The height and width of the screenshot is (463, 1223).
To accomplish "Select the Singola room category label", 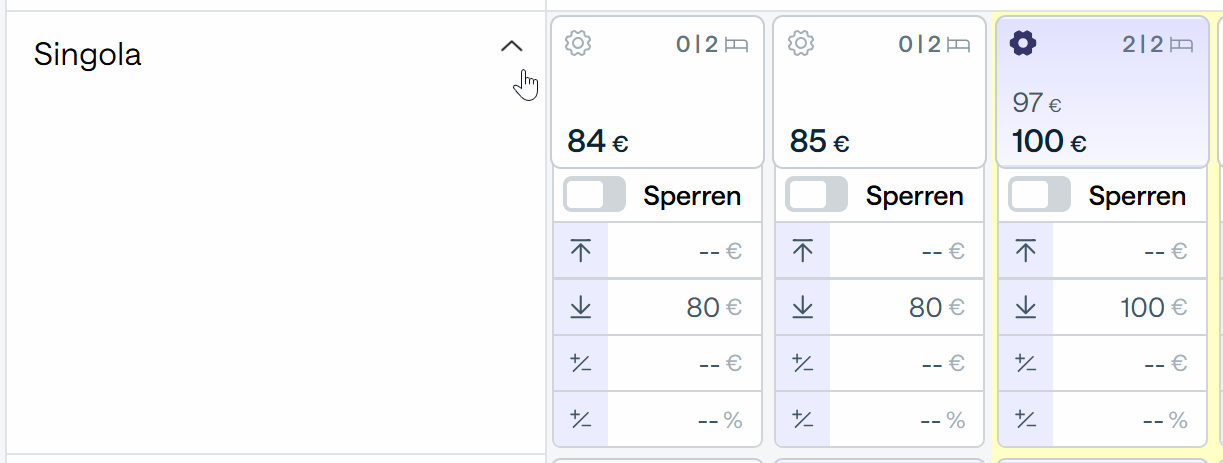I will click(88, 55).
